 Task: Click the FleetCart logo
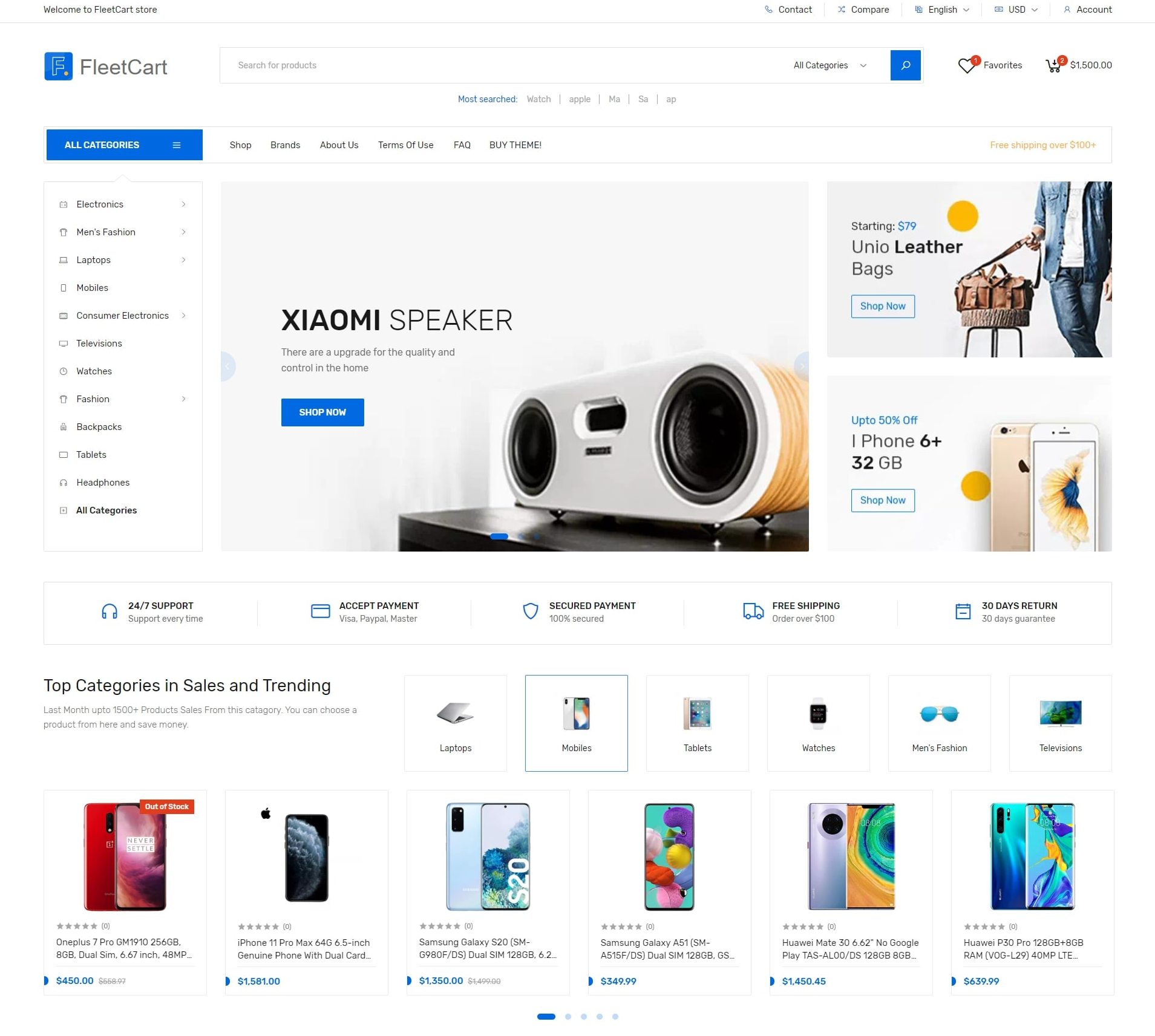coord(106,67)
